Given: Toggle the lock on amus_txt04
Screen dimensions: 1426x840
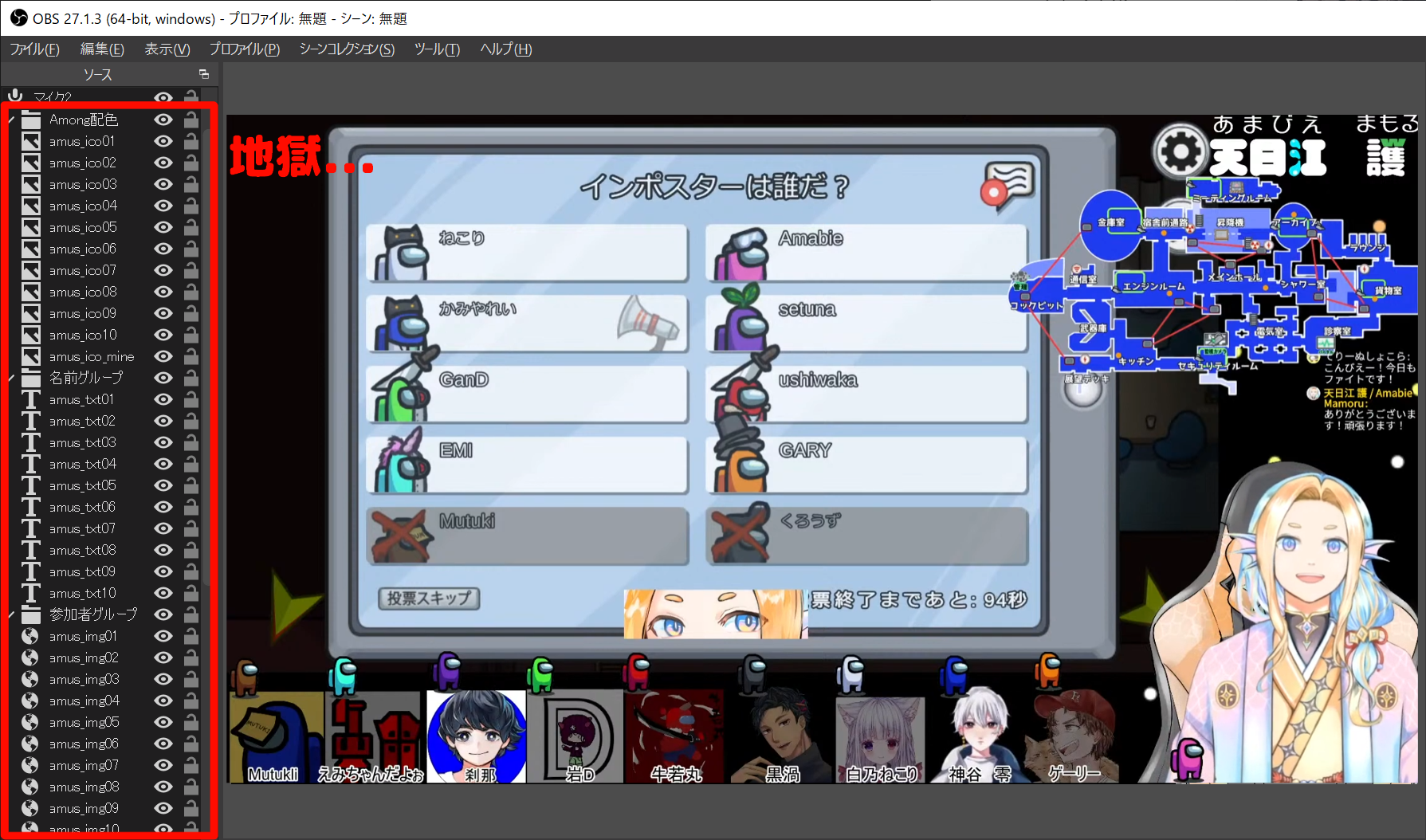Looking at the screenshot, I should pos(191,464).
